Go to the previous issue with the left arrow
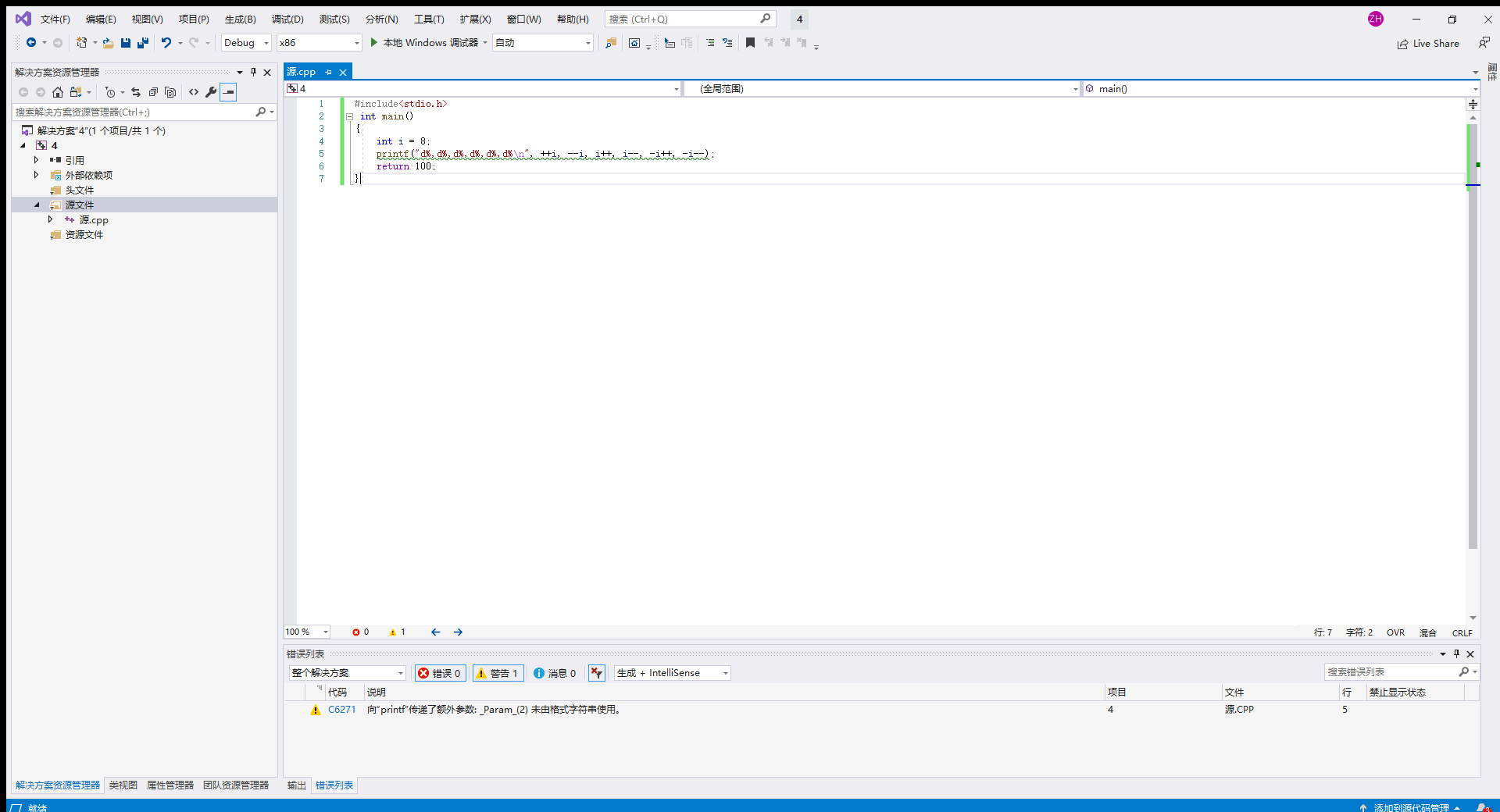This screenshot has width=1500, height=812. tap(436, 632)
